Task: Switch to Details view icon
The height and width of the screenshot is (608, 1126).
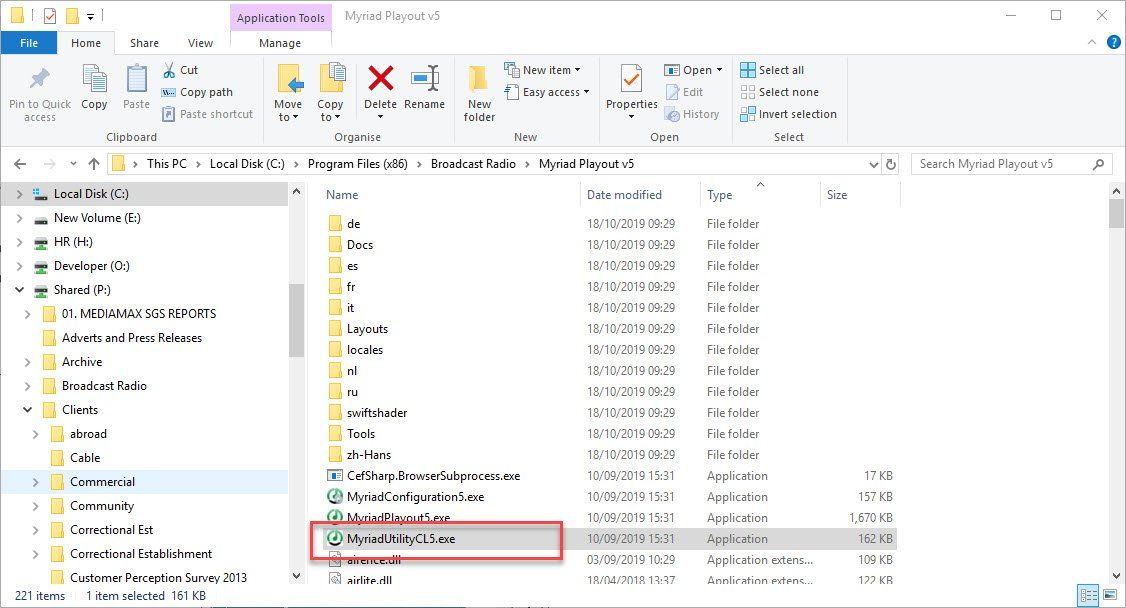Action: coord(1089,594)
